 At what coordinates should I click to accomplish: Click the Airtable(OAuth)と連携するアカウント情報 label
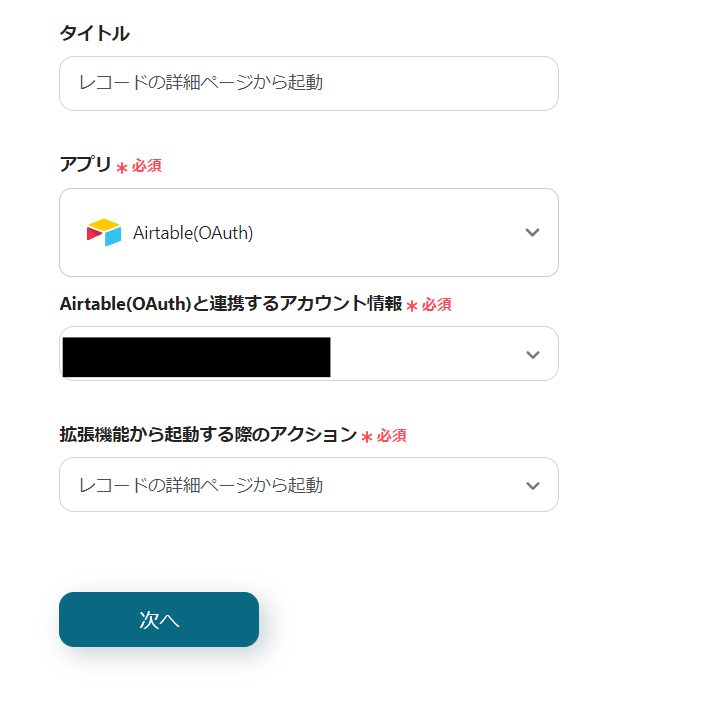click(230, 304)
